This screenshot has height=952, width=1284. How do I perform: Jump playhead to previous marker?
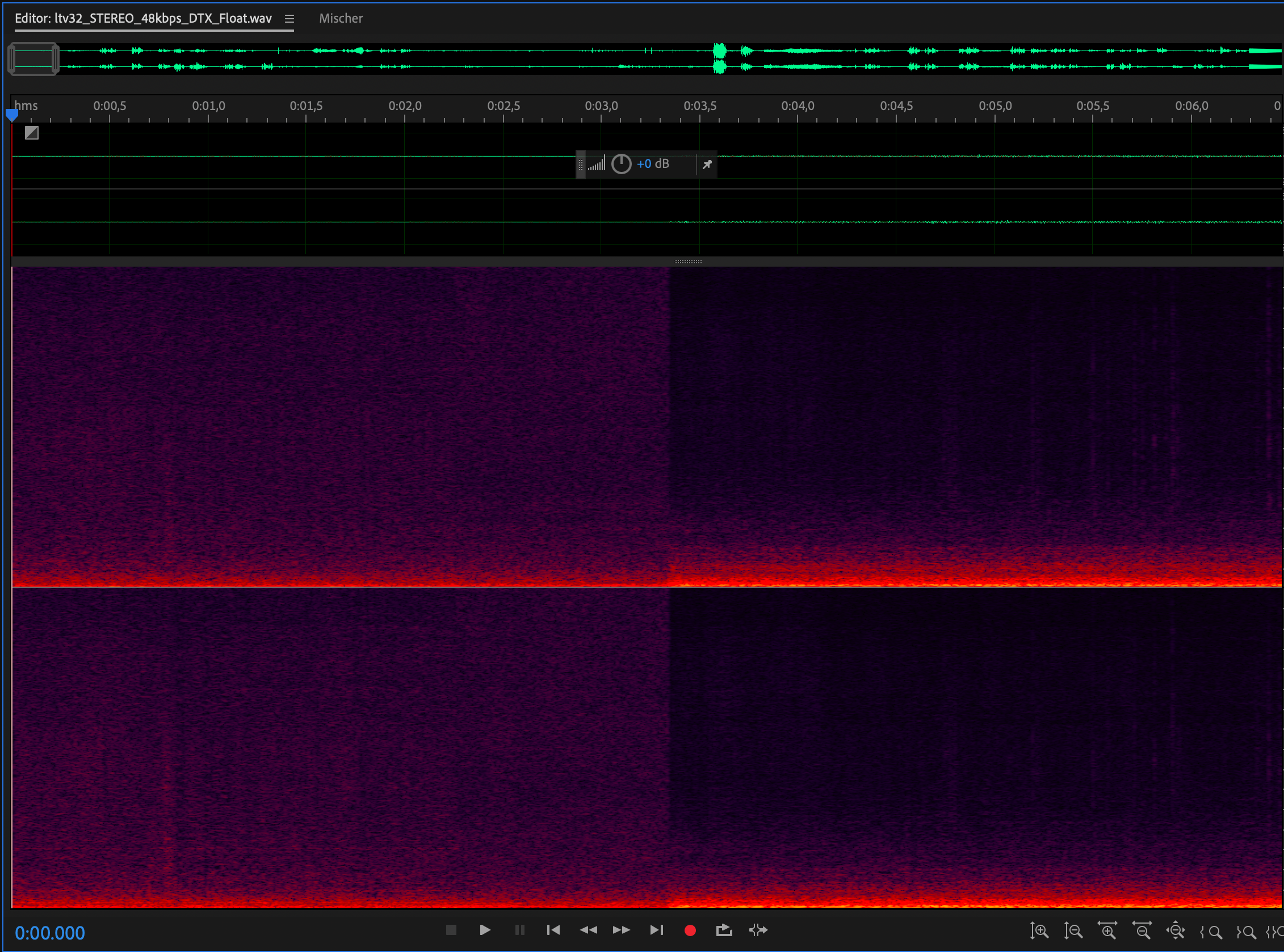pyautogui.click(x=553, y=930)
